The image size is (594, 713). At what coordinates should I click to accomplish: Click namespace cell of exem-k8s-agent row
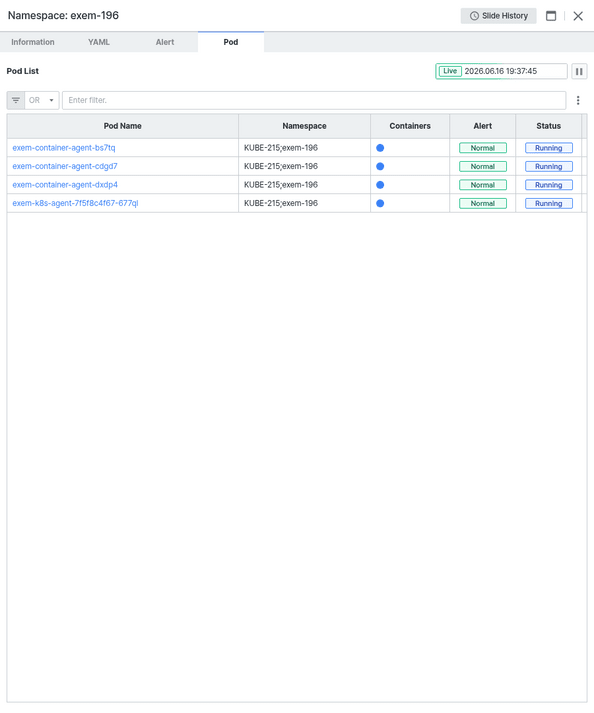(304, 203)
